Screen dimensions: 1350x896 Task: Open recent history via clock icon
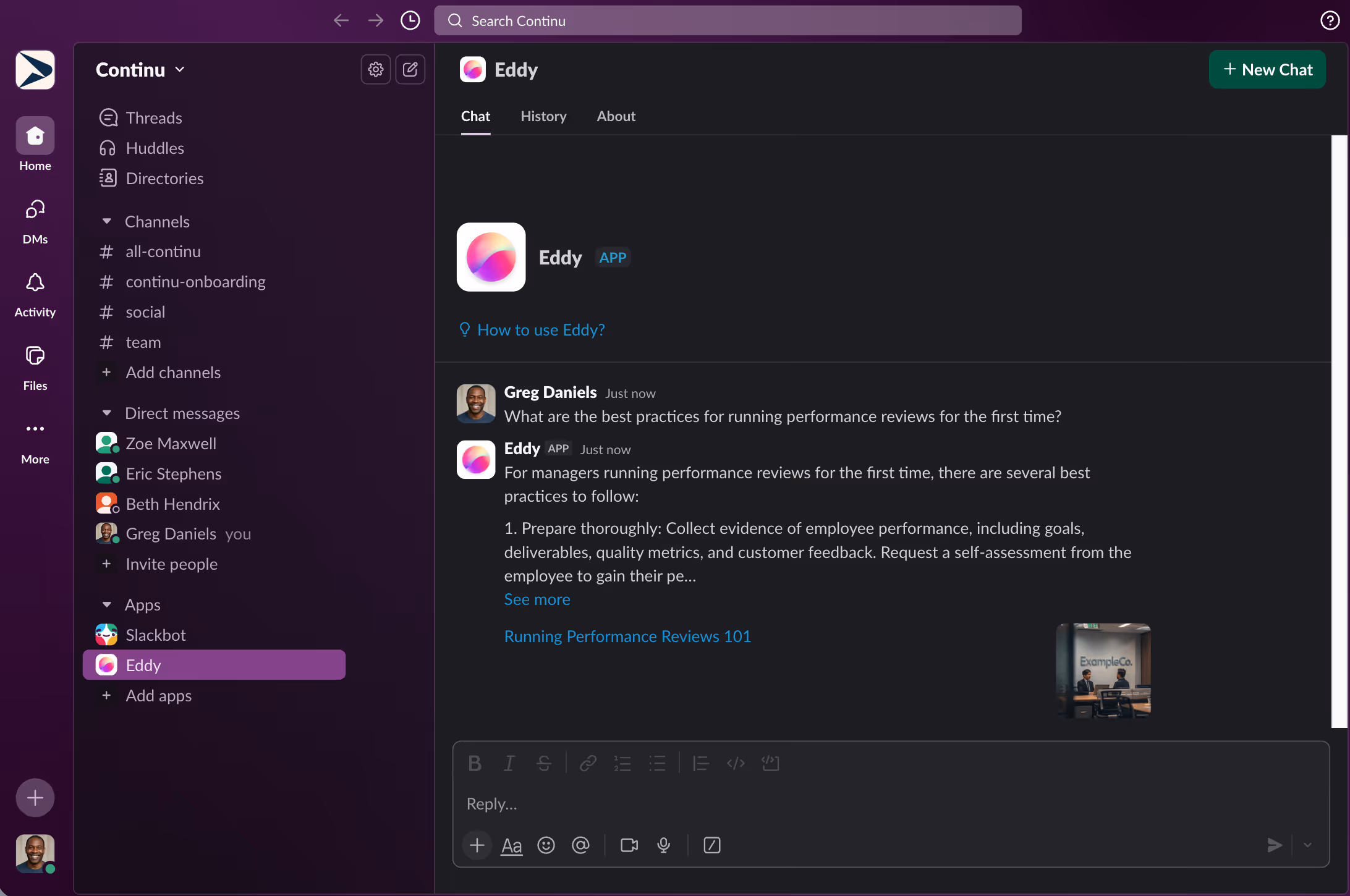click(410, 20)
